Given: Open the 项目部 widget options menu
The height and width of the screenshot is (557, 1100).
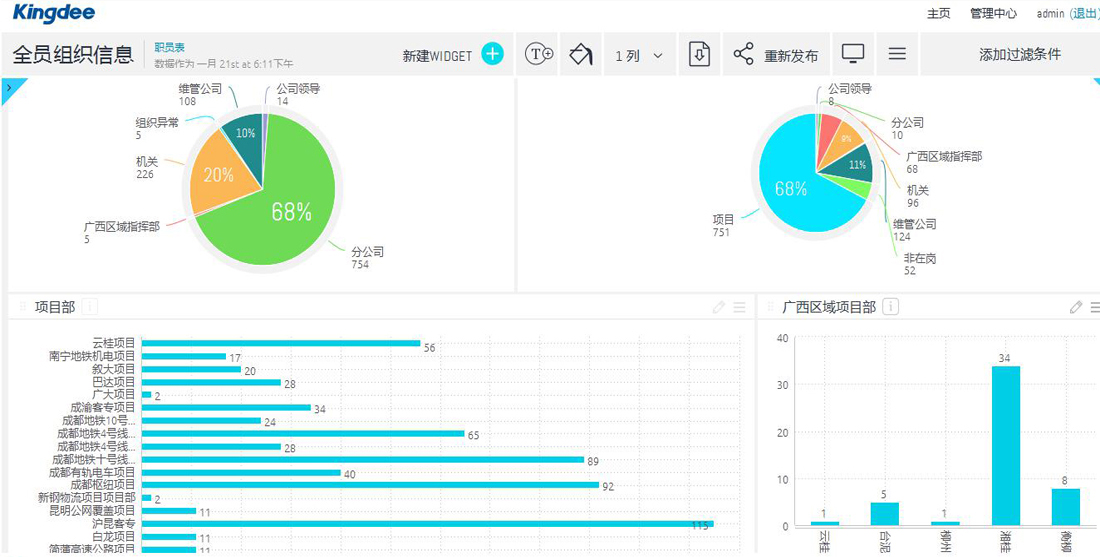Looking at the screenshot, I should 740,307.
